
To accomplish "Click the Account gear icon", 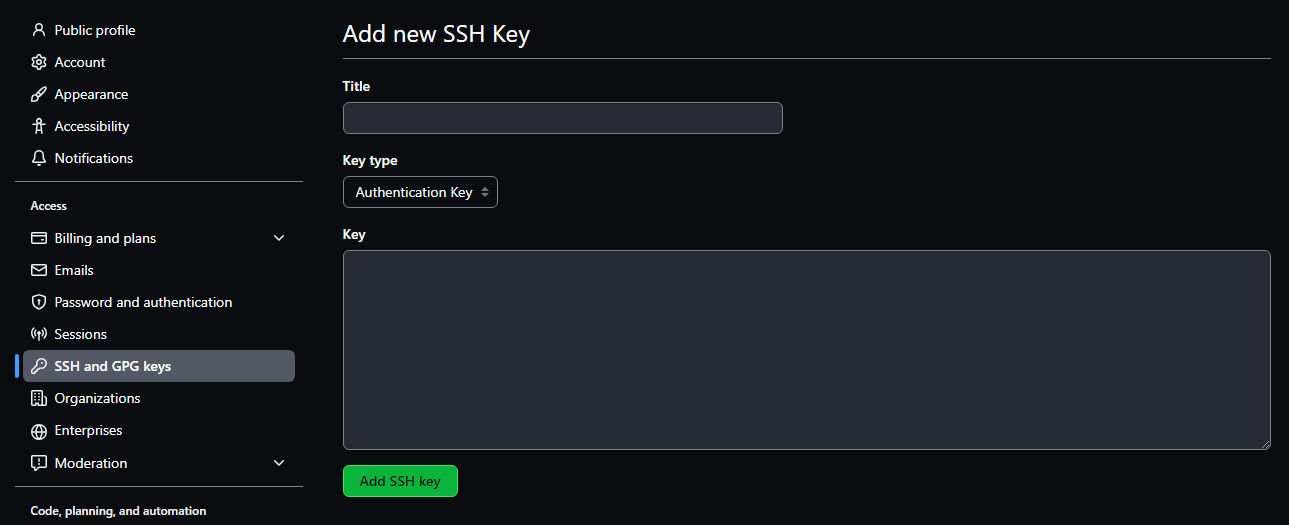I will pyautogui.click(x=39, y=62).
